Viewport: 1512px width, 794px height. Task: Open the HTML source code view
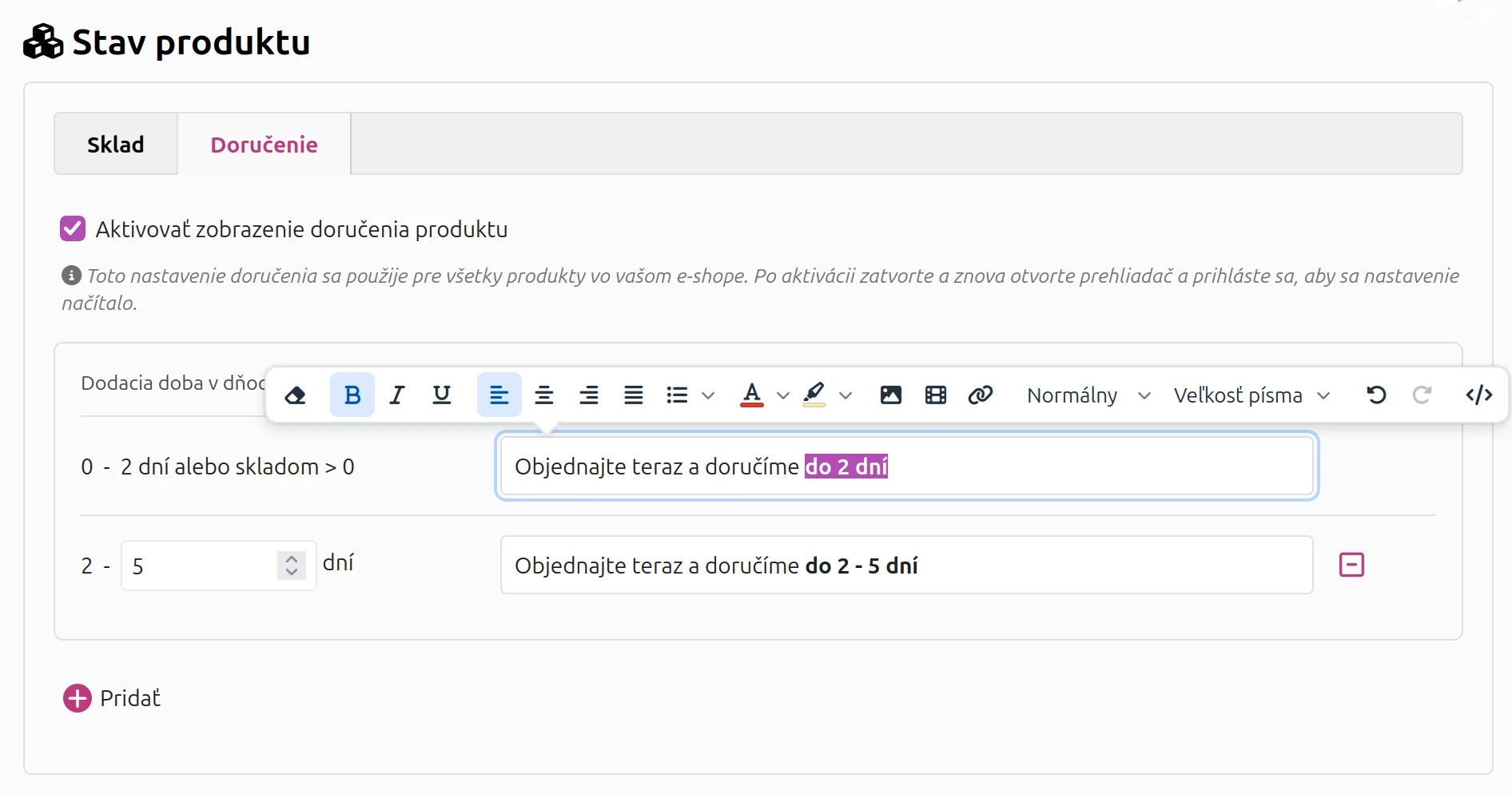[x=1479, y=395]
